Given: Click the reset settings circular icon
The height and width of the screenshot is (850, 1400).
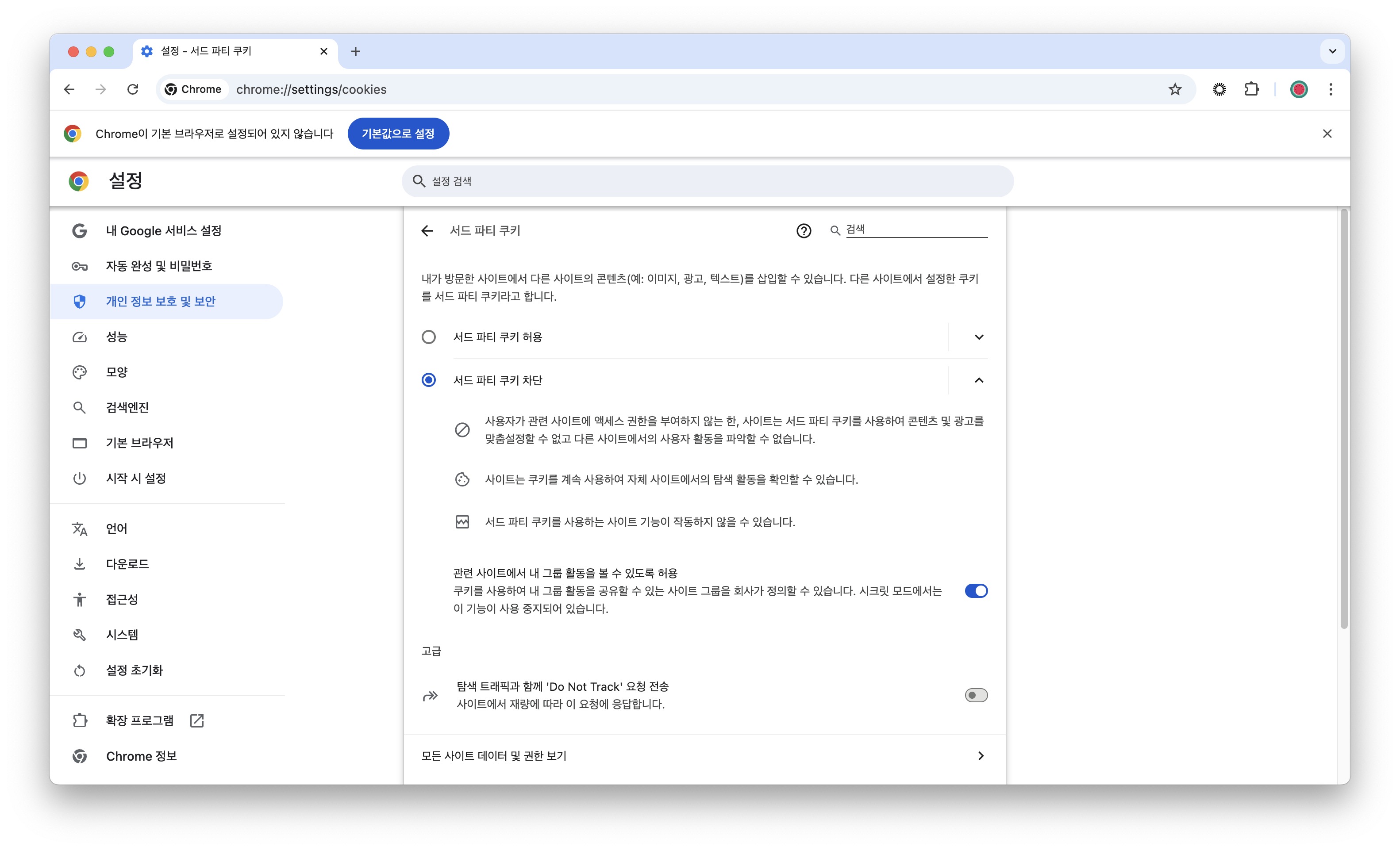Looking at the screenshot, I should pyautogui.click(x=80, y=670).
